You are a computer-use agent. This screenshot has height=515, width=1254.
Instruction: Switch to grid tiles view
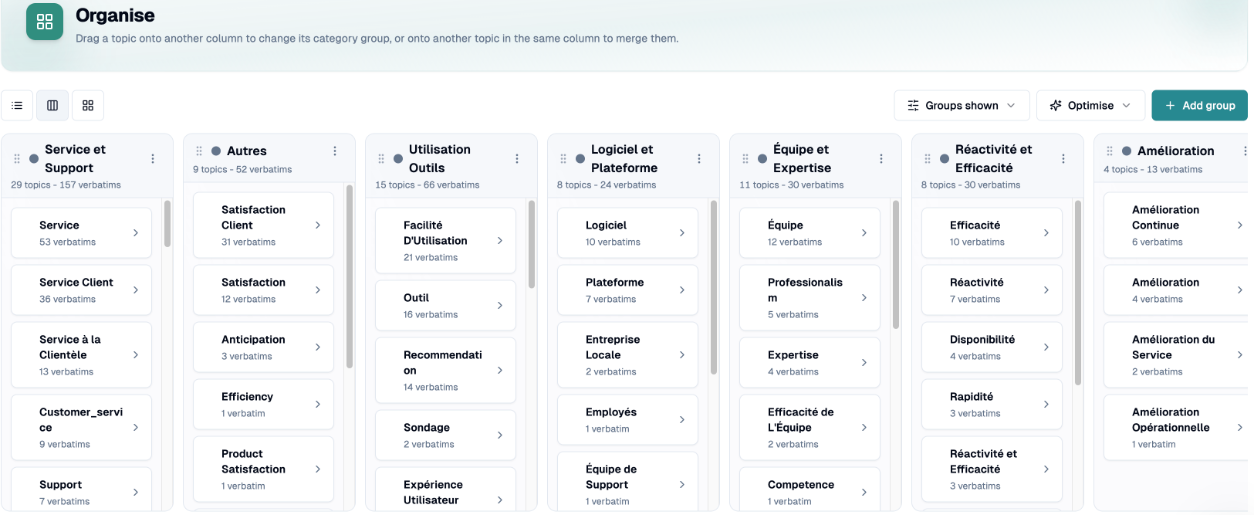[88, 105]
